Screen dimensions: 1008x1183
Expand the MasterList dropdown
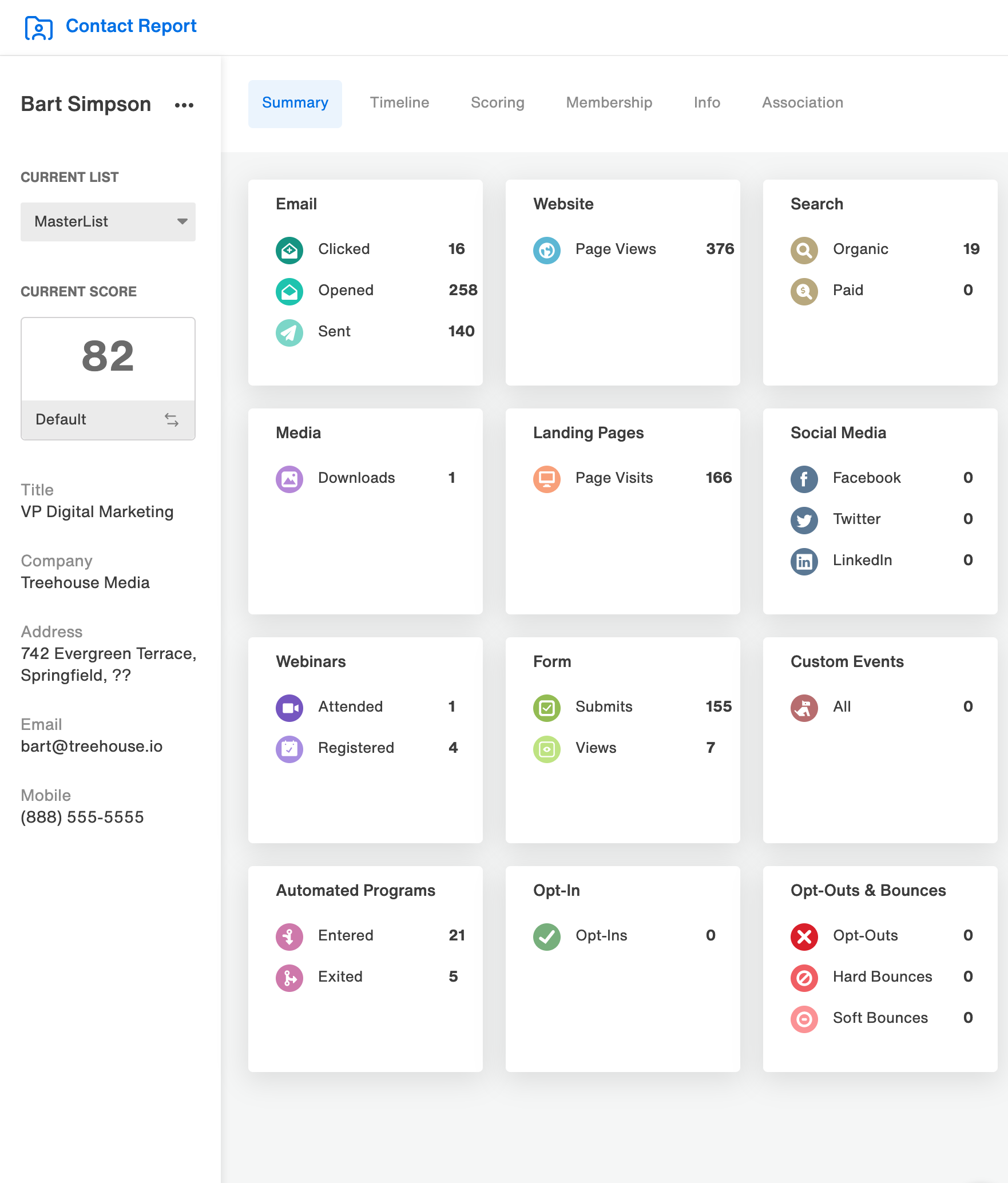[x=108, y=222]
